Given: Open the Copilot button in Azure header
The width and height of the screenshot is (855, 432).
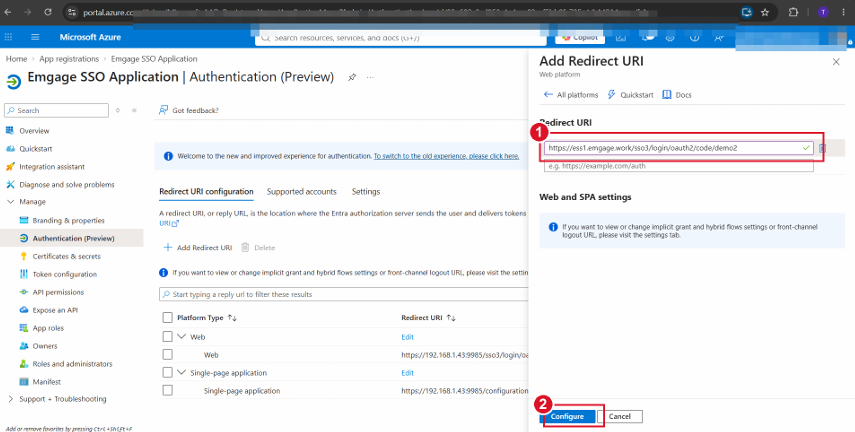Looking at the screenshot, I should pyautogui.click(x=581, y=37).
